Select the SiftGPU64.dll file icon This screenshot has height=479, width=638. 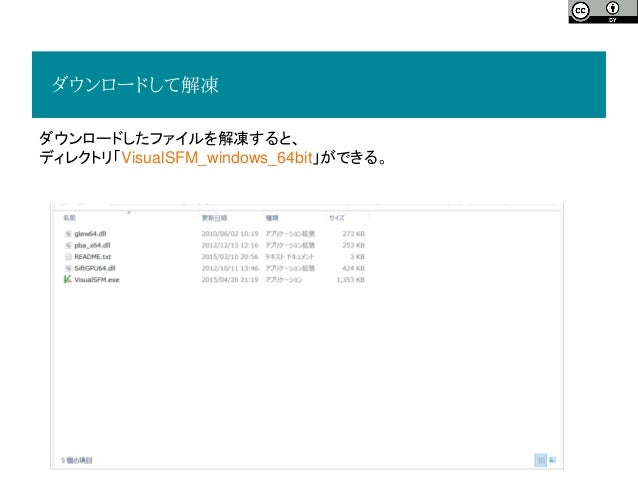tap(68, 268)
